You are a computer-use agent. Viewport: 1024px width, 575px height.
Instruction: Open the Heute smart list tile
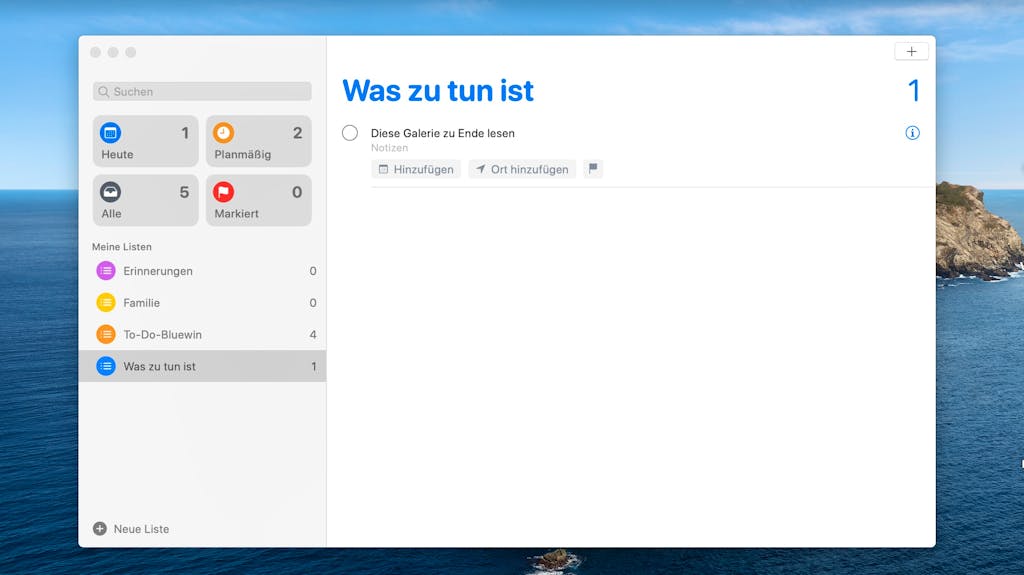coord(145,141)
